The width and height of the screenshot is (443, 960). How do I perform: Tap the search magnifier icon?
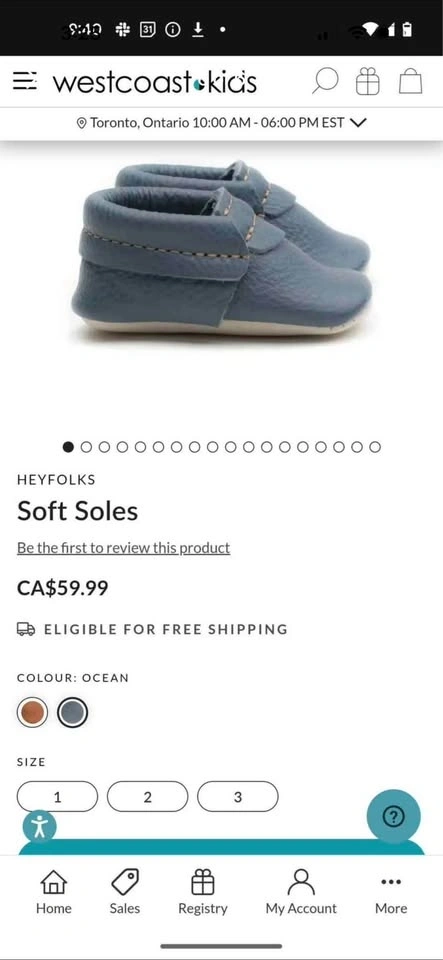click(325, 81)
